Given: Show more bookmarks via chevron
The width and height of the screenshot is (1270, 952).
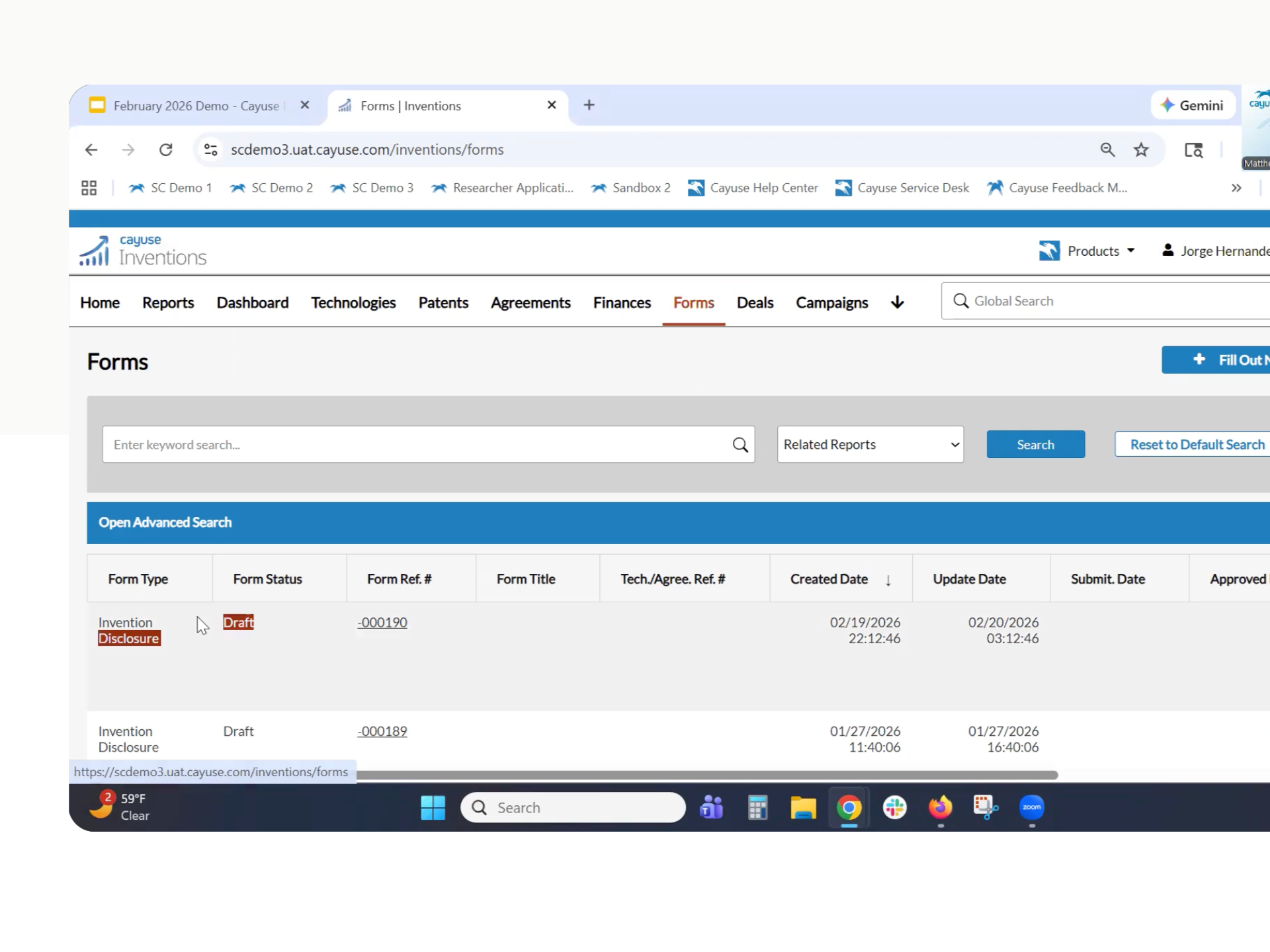Looking at the screenshot, I should (1236, 188).
